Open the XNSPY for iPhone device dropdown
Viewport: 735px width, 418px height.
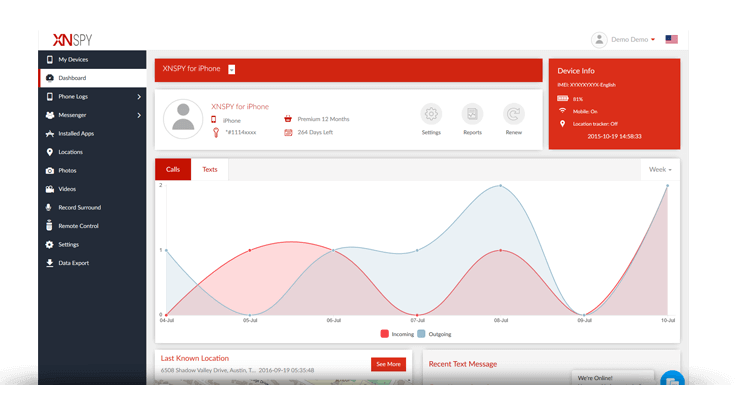pyautogui.click(x=232, y=69)
